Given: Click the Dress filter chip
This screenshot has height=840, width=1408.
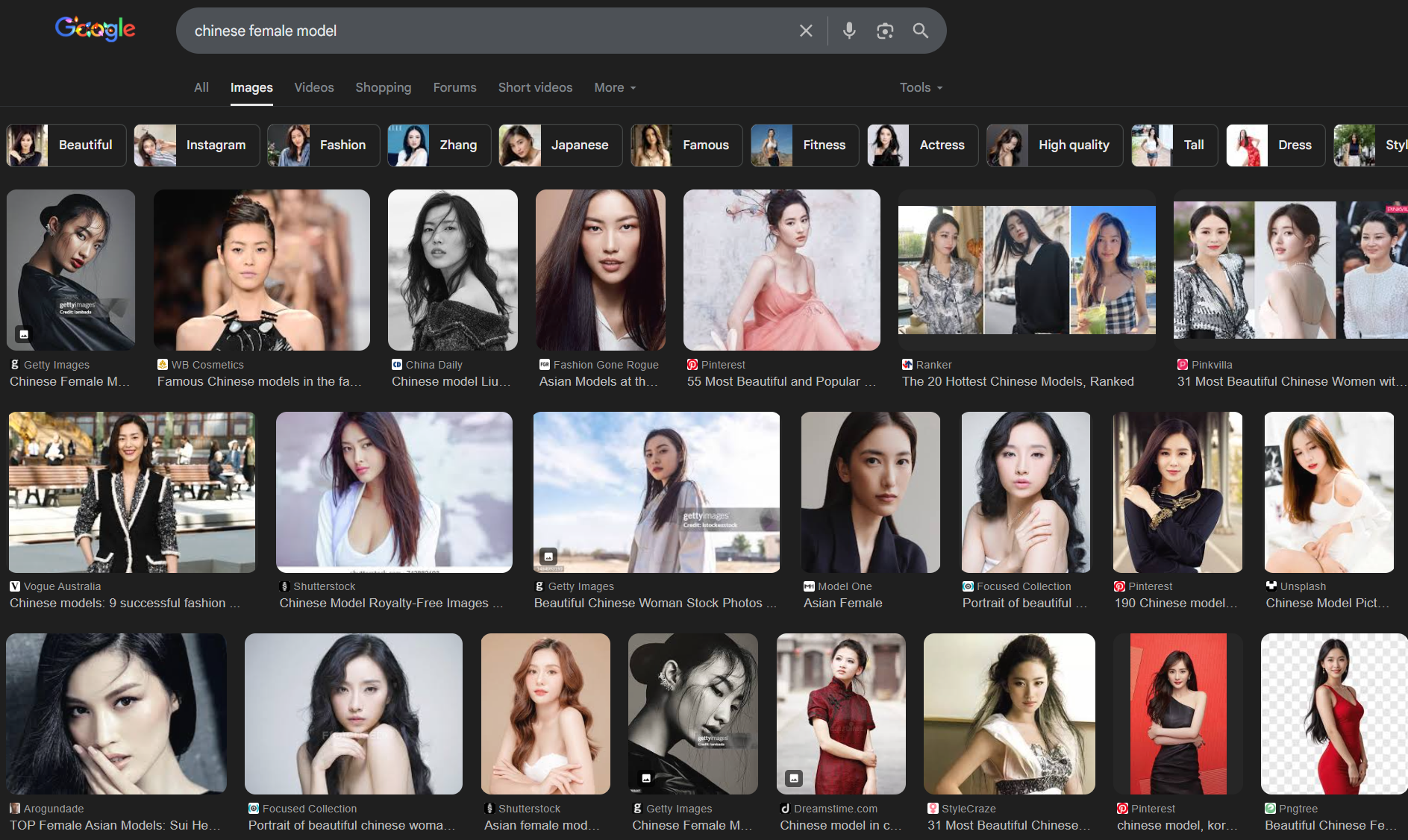Looking at the screenshot, I should [x=1276, y=145].
